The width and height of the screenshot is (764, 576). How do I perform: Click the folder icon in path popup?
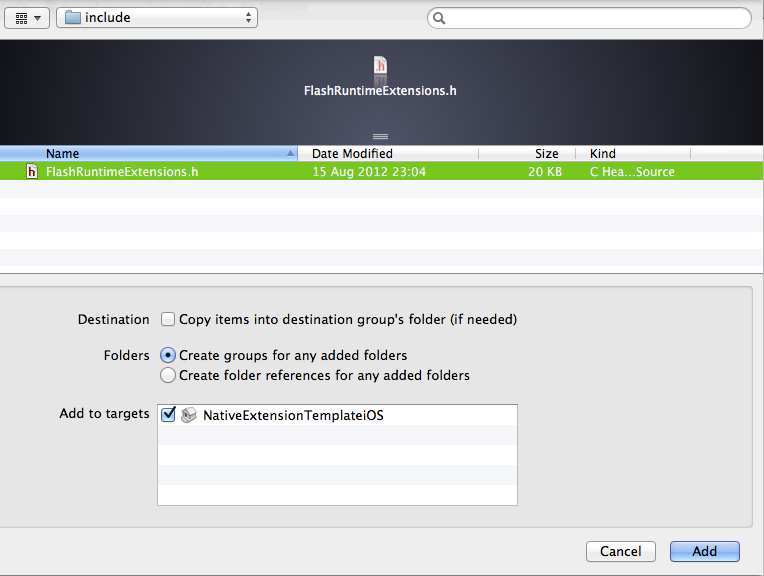[73, 18]
